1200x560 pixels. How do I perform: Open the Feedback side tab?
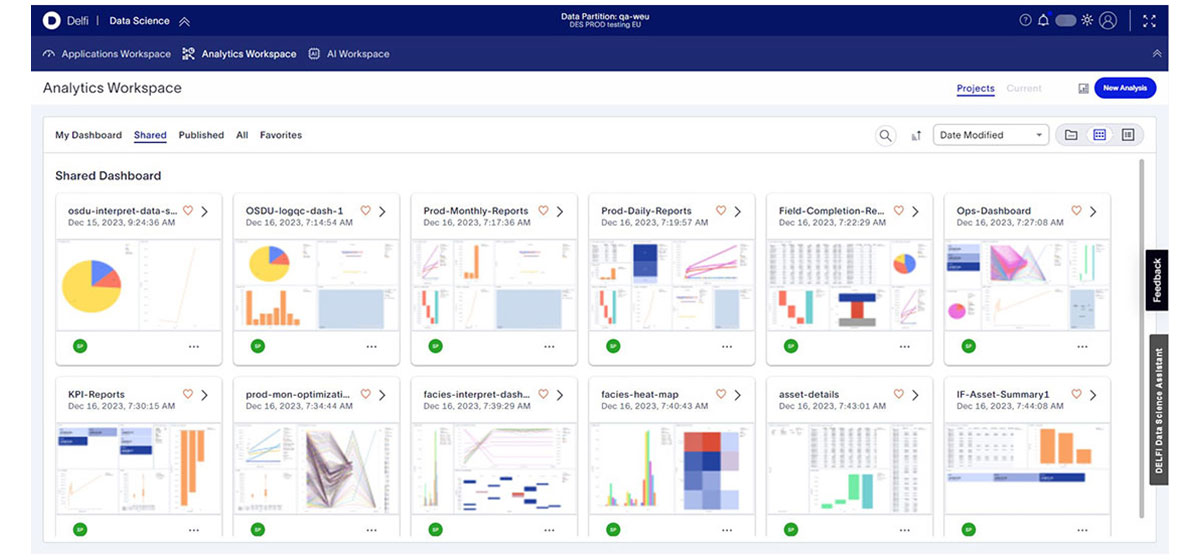tap(1157, 280)
